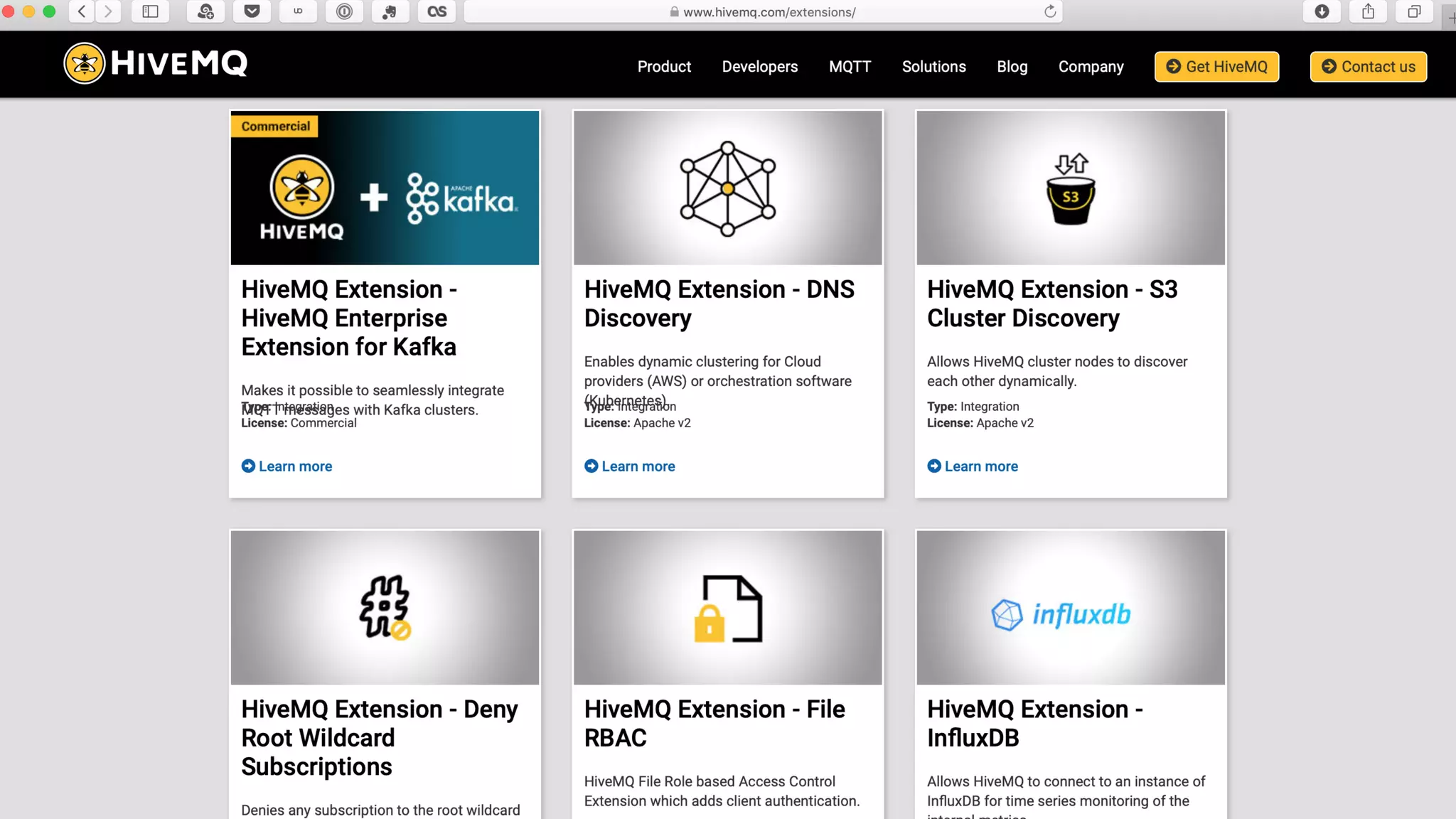The height and width of the screenshot is (819, 1456).
Task: Click the Get HiveMQ button
Action: pyautogui.click(x=1216, y=67)
